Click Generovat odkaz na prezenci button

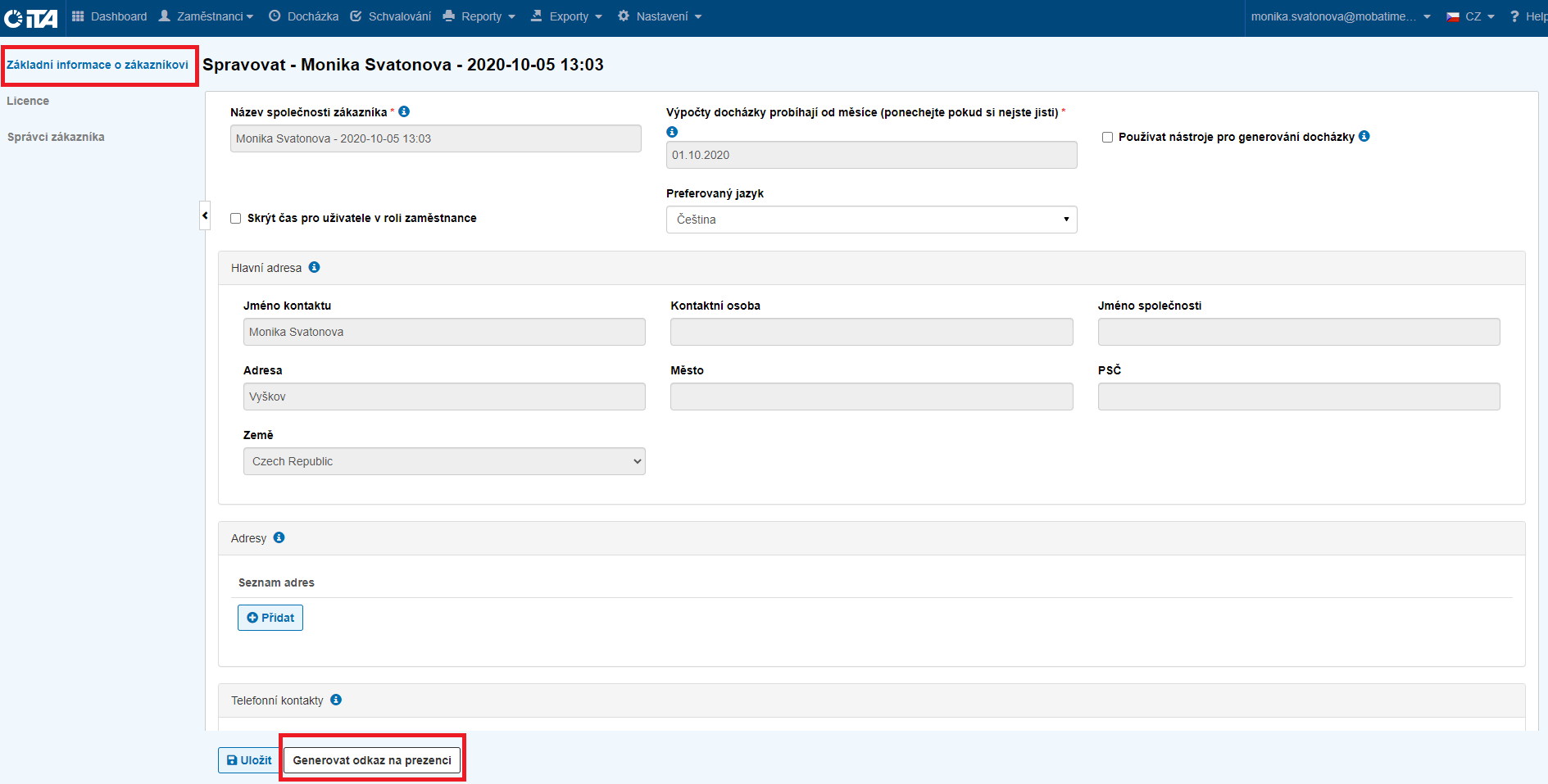(372, 760)
